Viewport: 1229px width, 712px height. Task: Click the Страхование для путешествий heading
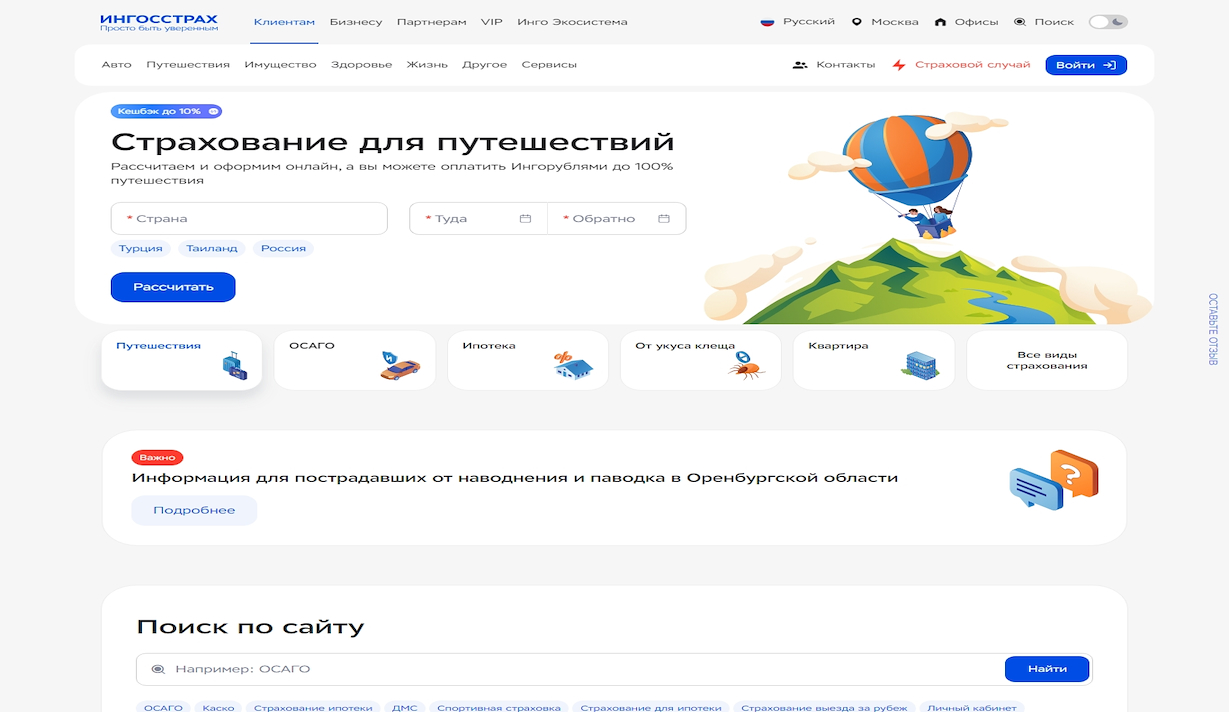(x=393, y=141)
